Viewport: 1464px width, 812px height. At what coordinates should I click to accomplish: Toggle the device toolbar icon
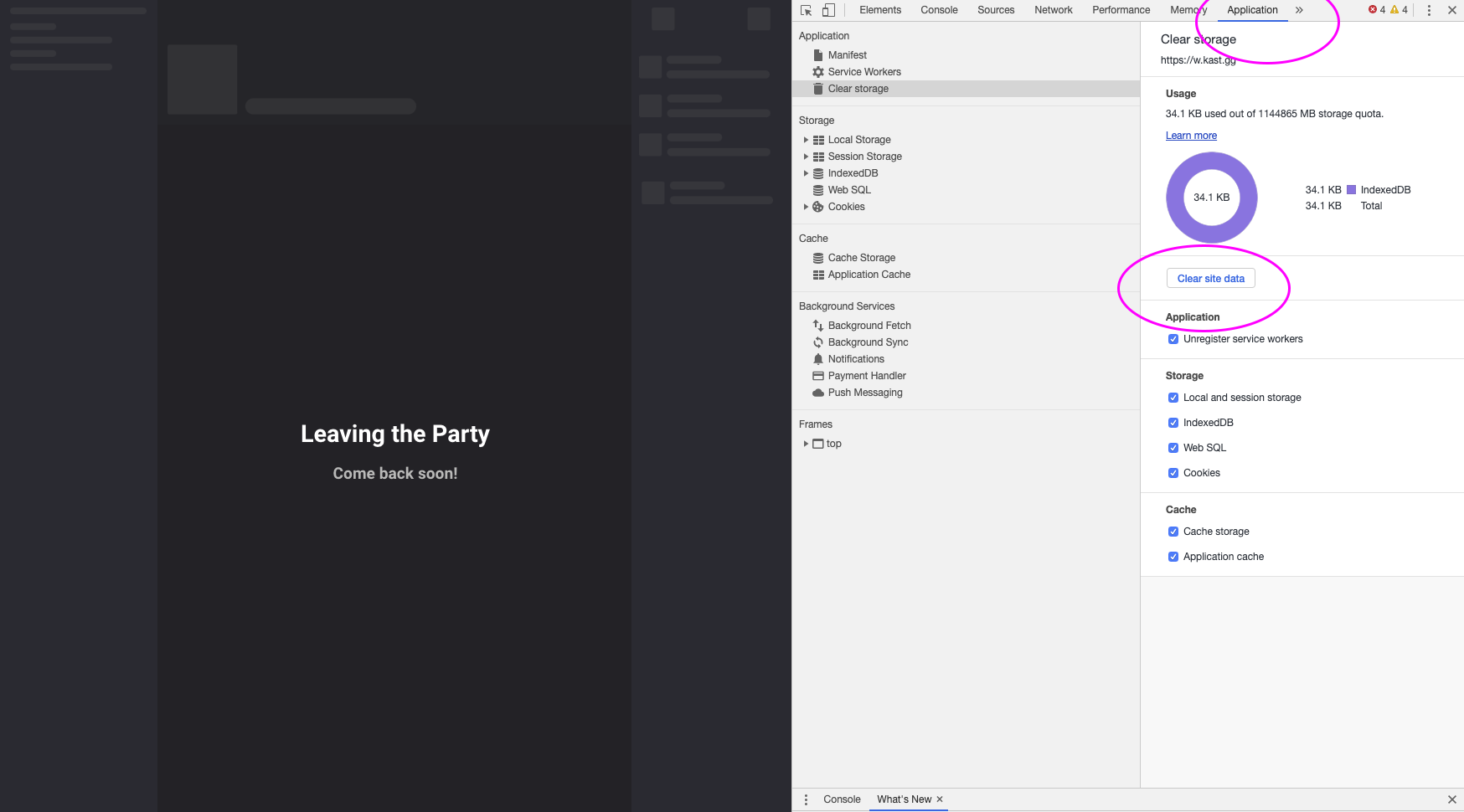pyautogui.click(x=828, y=10)
